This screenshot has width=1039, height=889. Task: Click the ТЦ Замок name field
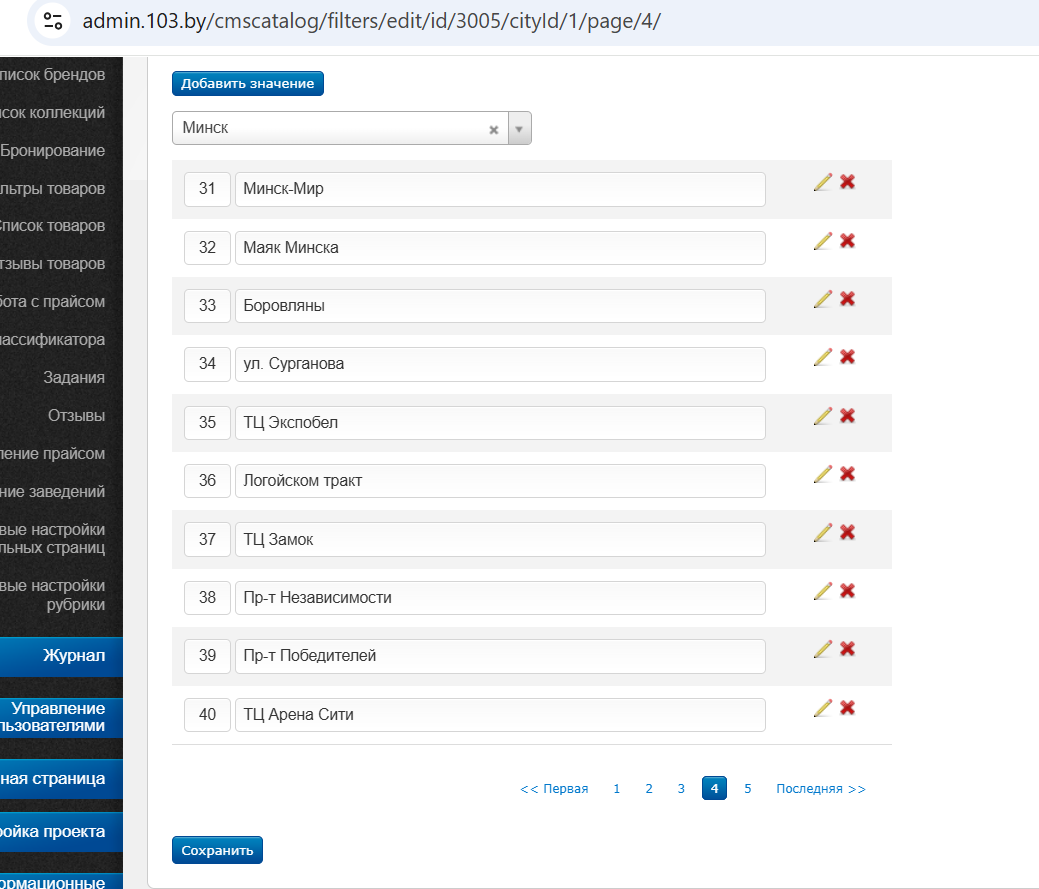pyautogui.click(x=500, y=539)
